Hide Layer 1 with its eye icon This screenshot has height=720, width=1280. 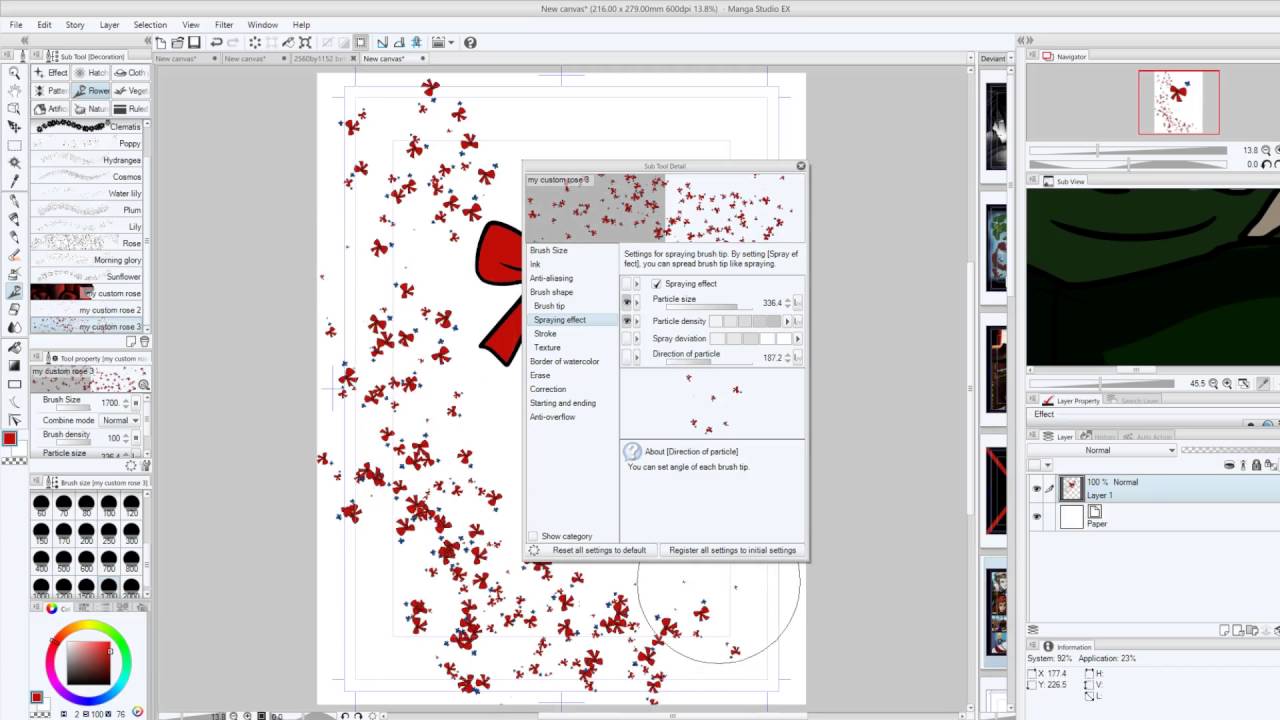1036,489
